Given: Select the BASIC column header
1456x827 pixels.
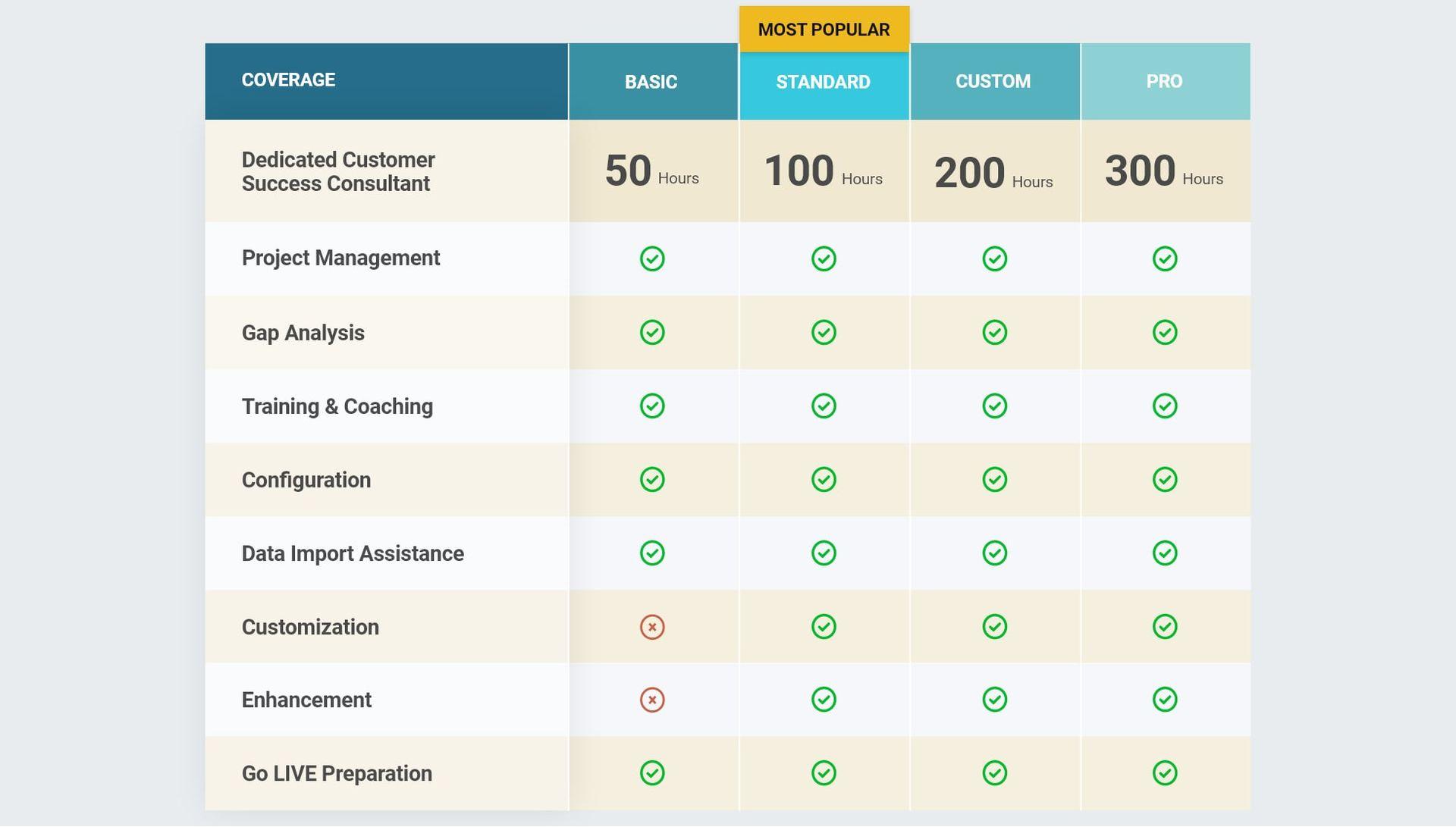Looking at the screenshot, I should (654, 81).
